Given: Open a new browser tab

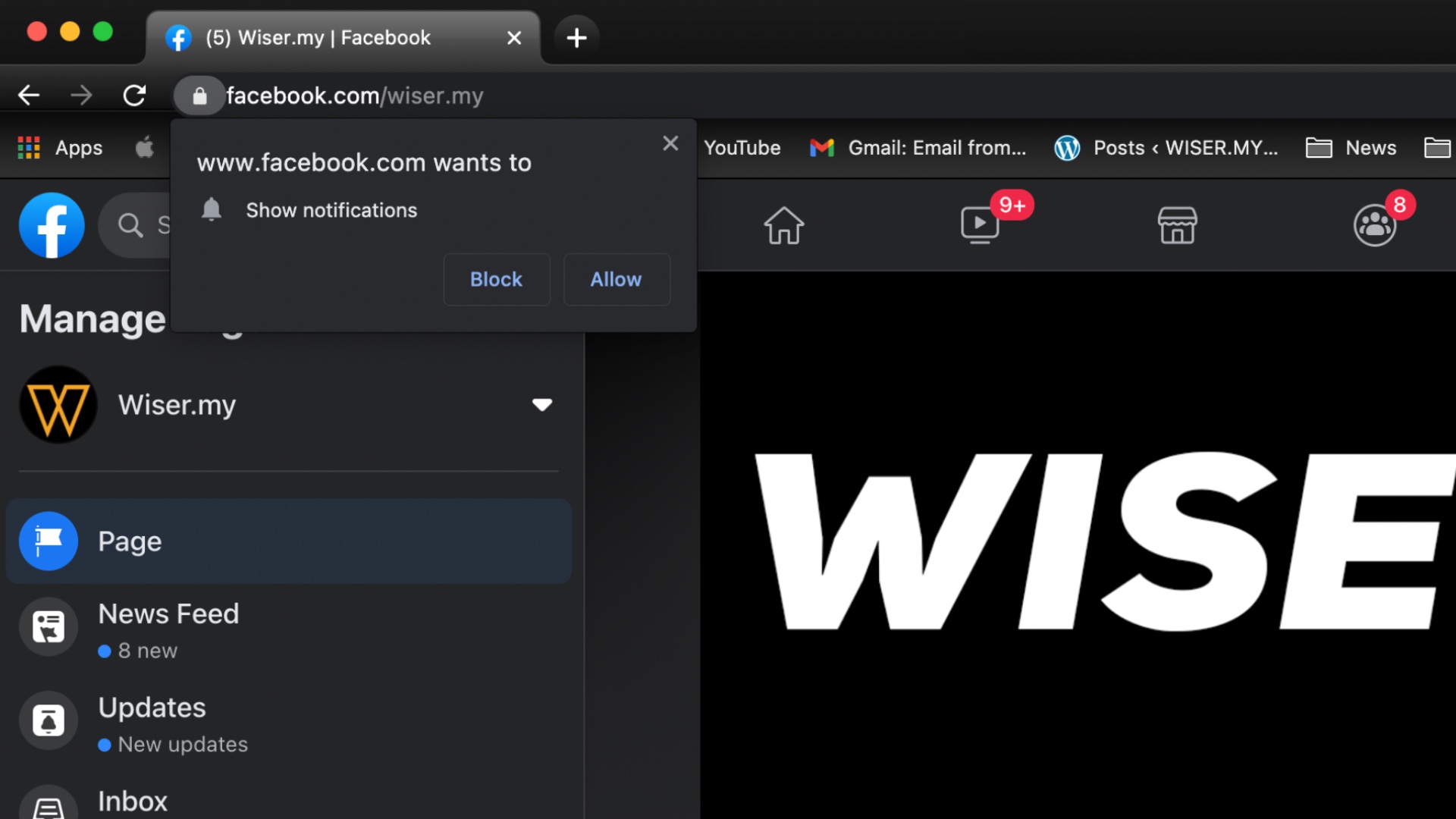Looking at the screenshot, I should pyautogui.click(x=576, y=37).
